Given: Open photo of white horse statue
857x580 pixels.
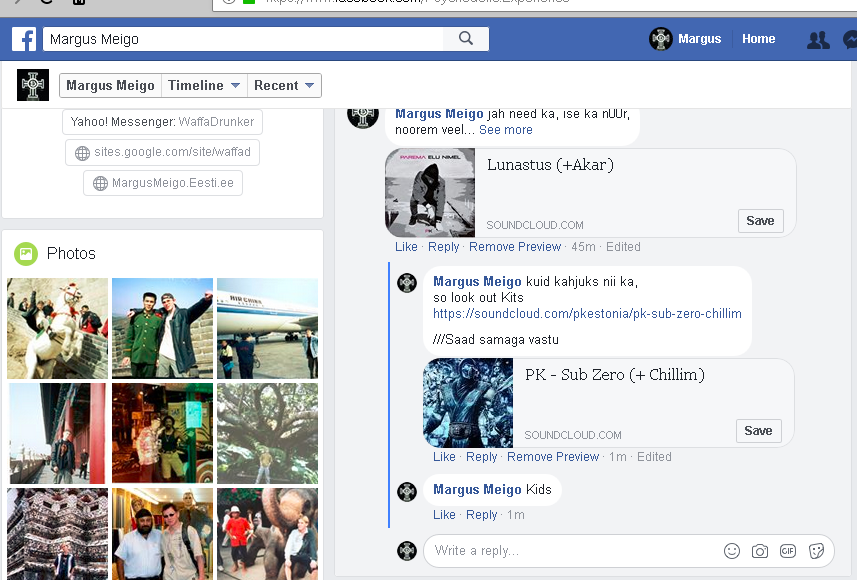Looking at the screenshot, I should click(57, 328).
